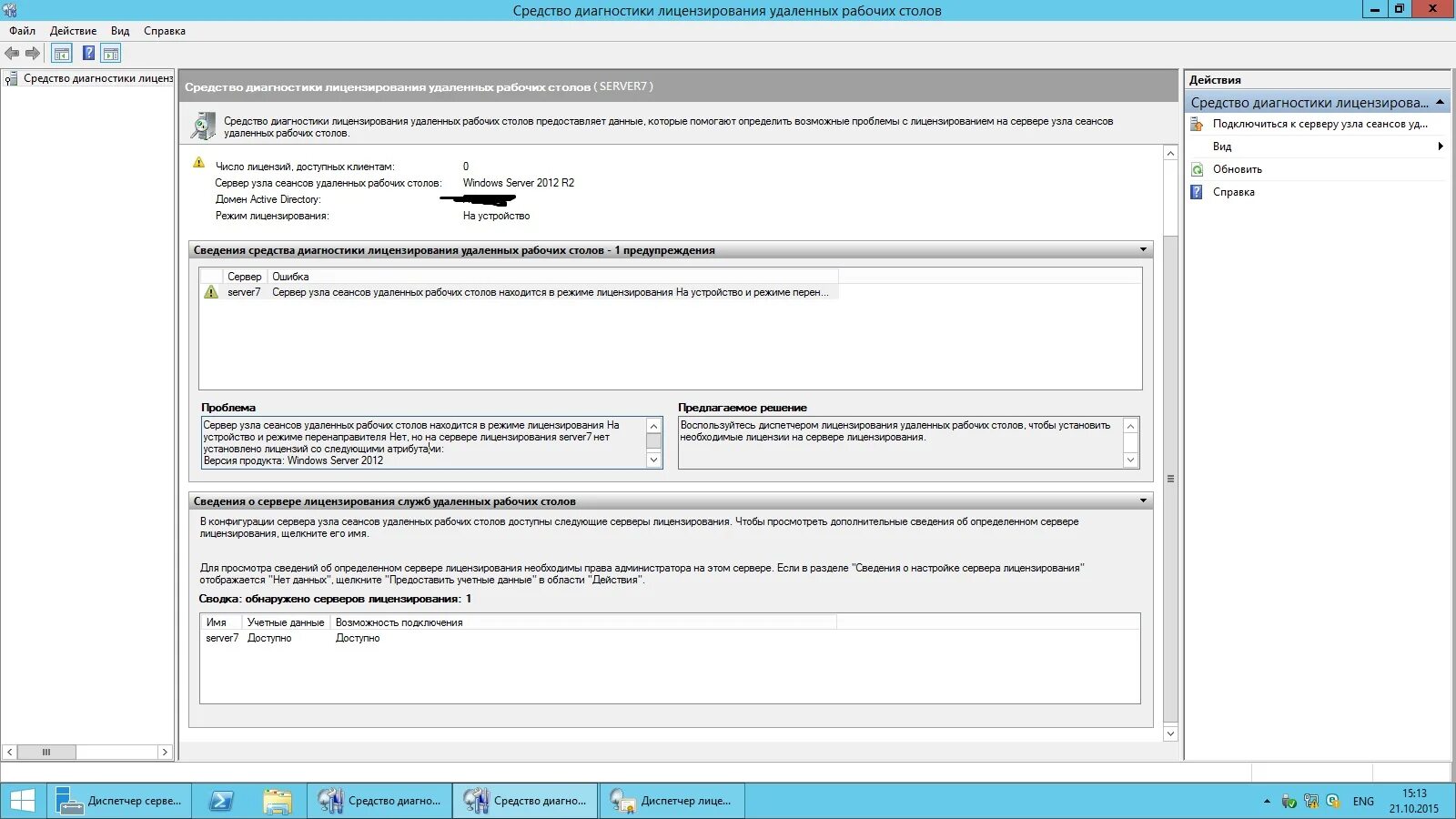The width and height of the screenshot is (1456, 819).
Task: Click Возможность подключения column header
Action: tap(582, 622)
